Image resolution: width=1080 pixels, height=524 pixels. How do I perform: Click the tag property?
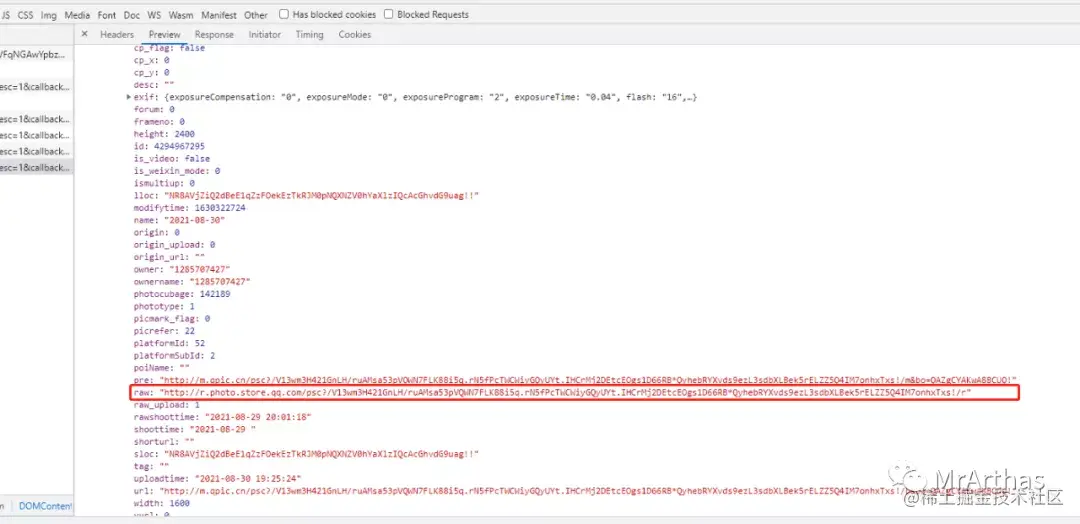click(x=152, y=466)
